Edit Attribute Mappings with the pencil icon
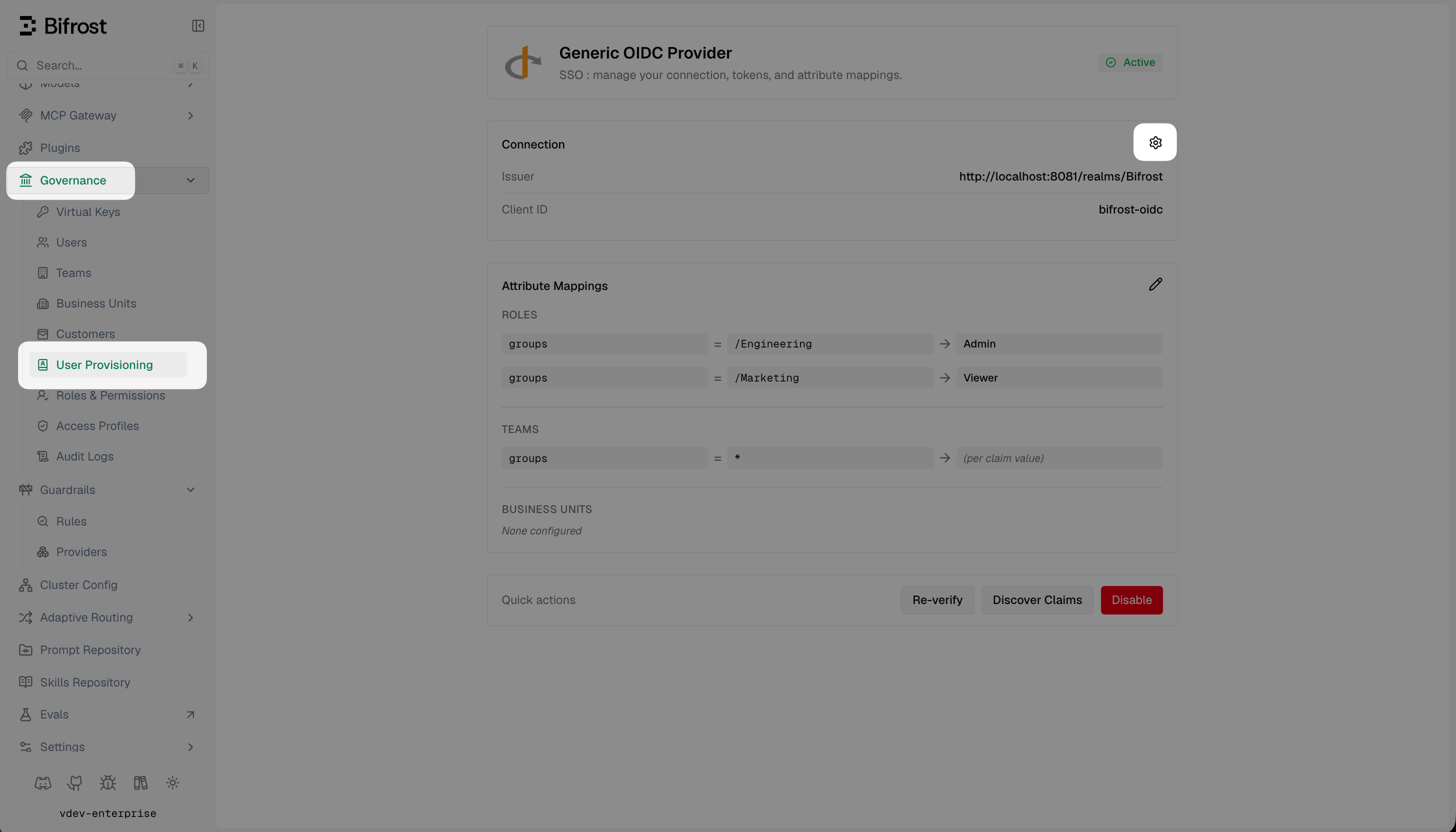Image resolution: width=1456 pixels, height=832 pixels. tap(1155, 284)
